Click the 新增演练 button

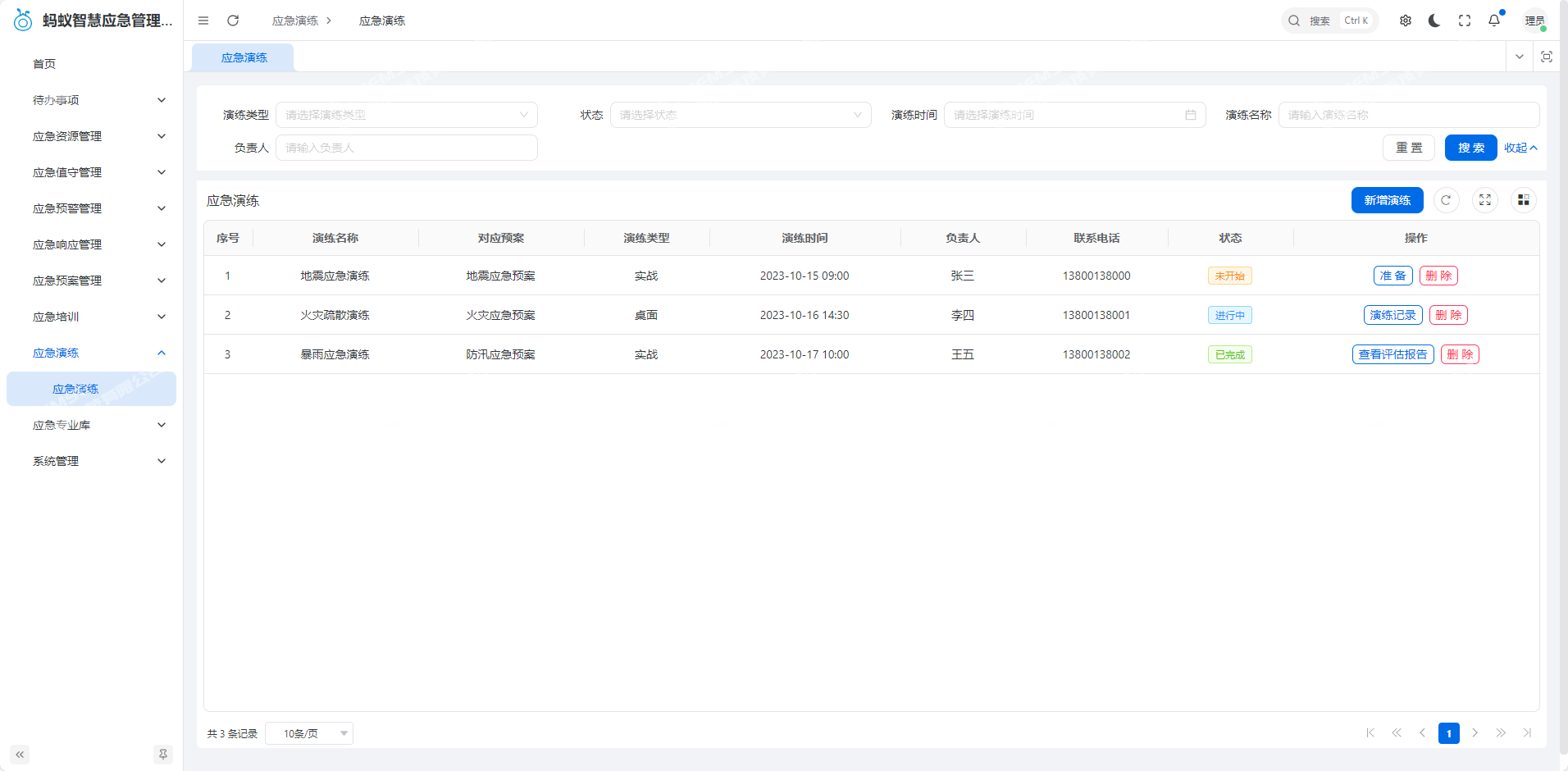[1387, 200]
